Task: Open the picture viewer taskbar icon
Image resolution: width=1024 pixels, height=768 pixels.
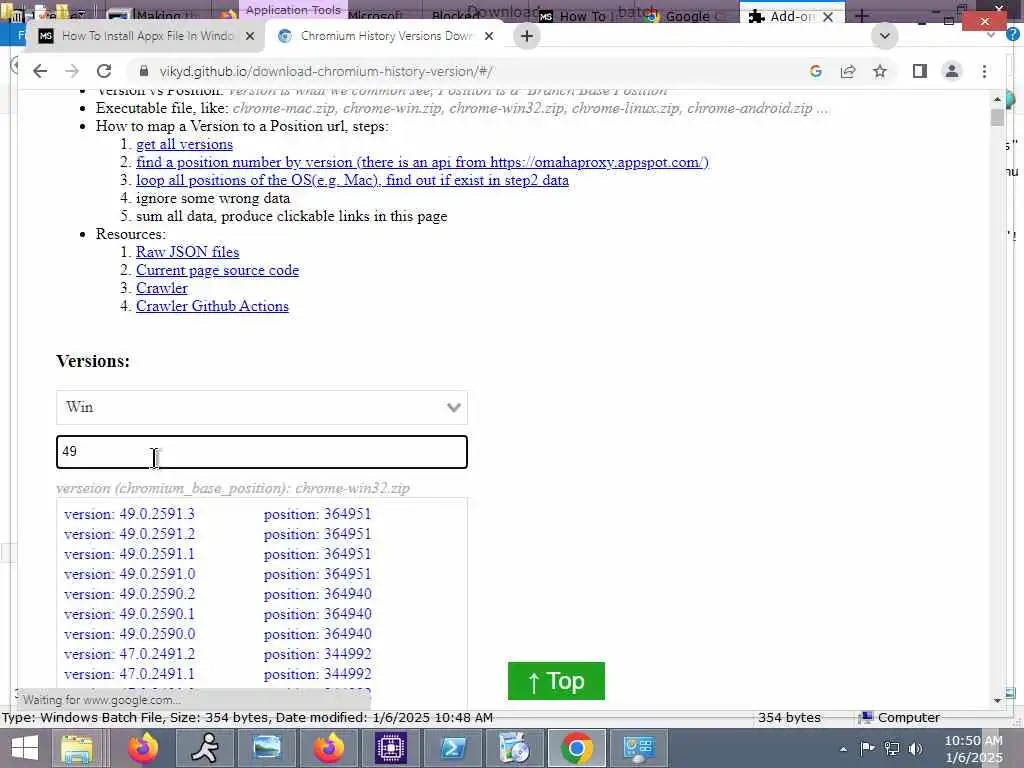Action: pos(266,748)
